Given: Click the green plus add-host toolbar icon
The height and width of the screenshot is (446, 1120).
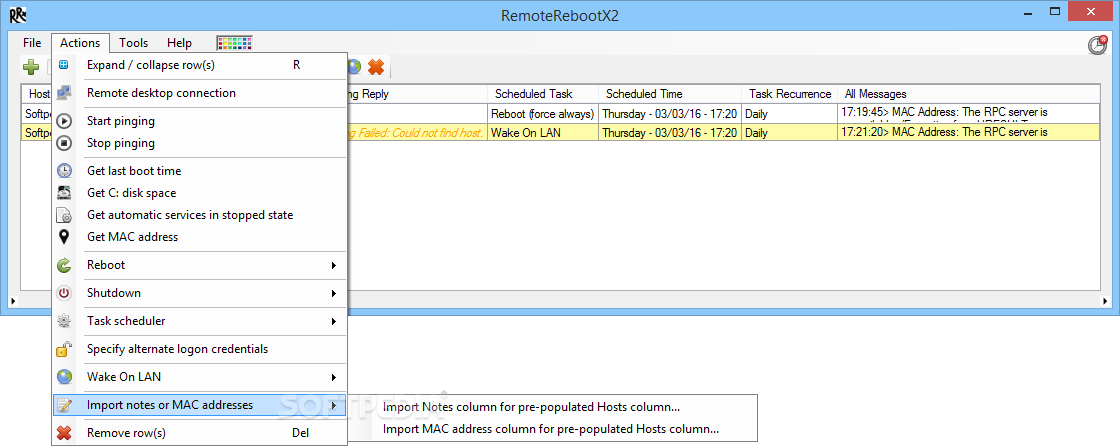Looking at the screenshot, I should (31, 67).
